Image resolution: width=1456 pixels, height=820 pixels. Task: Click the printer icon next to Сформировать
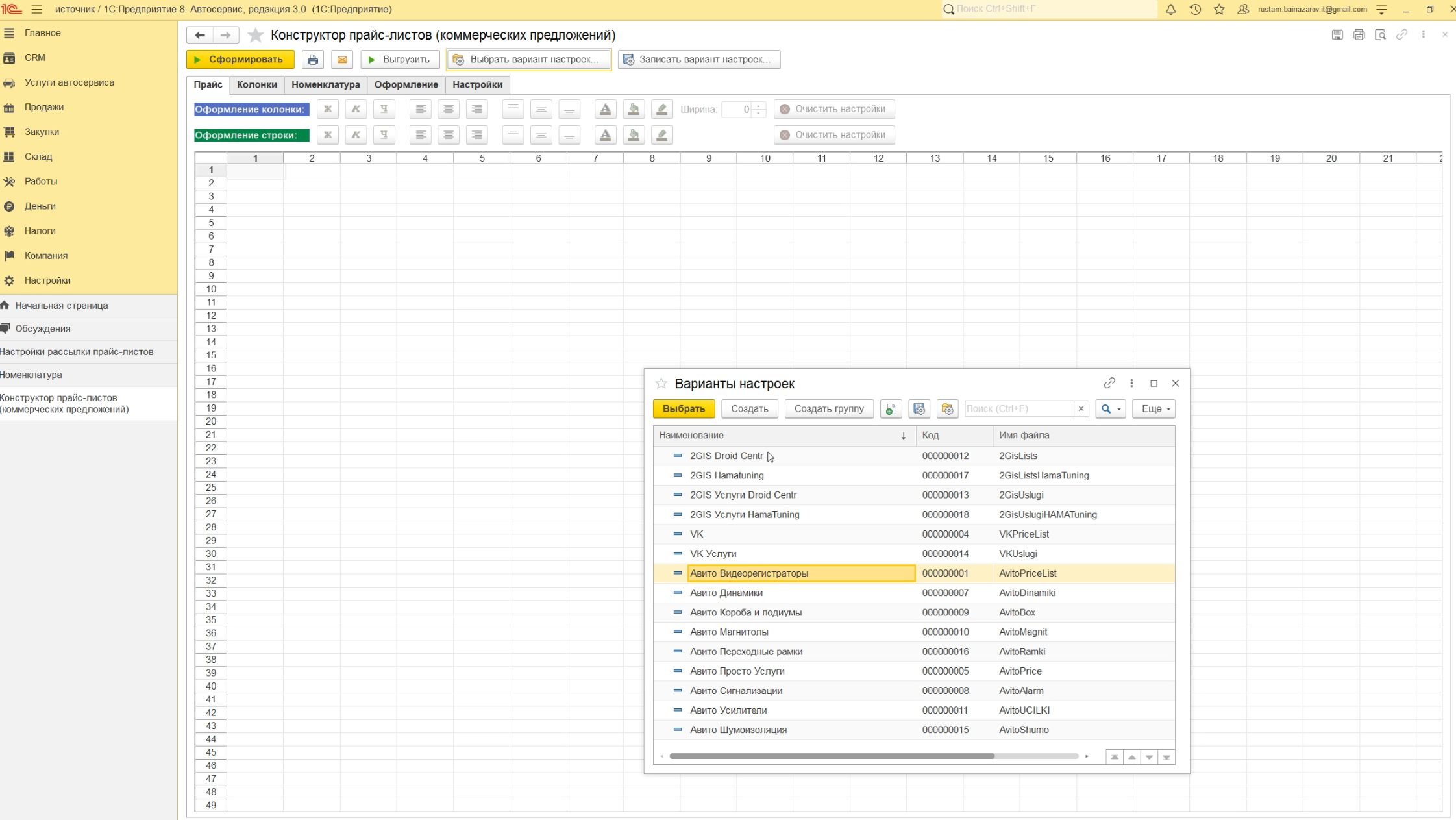point(313,60)
